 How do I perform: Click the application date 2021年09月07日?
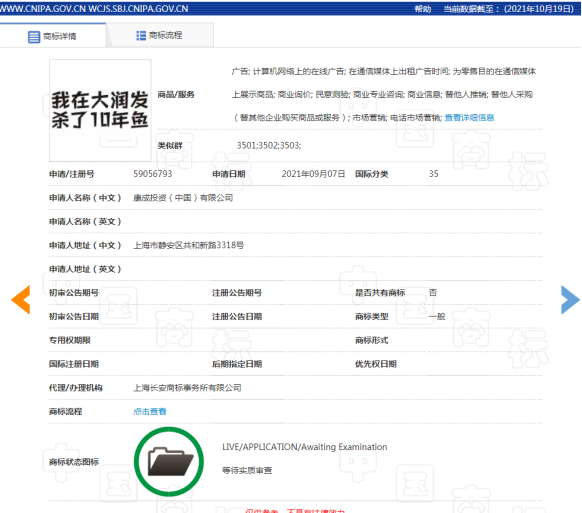pos(313,174)
